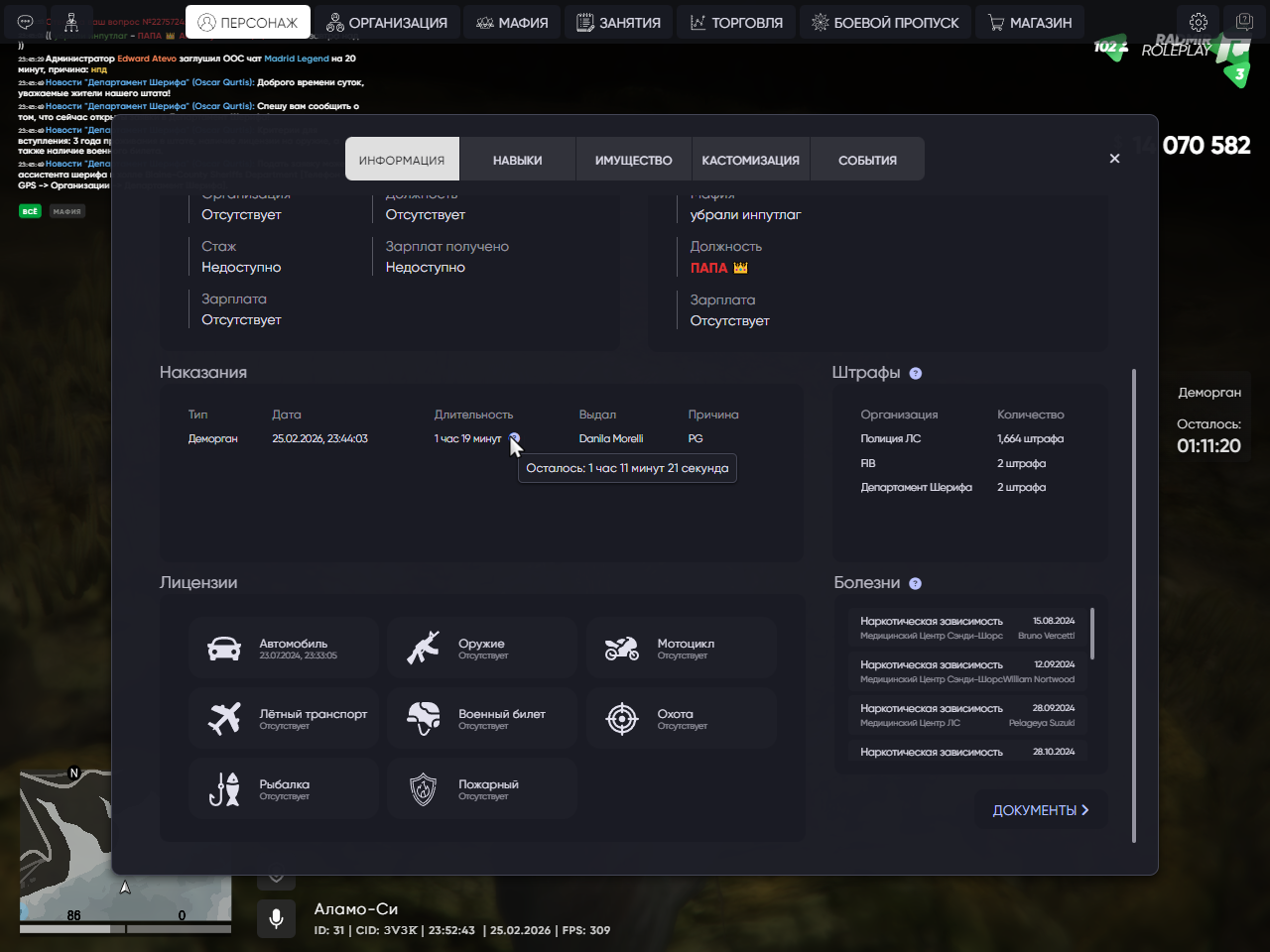The height and width of the screenshot is (952, 1270).
Task: Open the ЗАНЯТИЯ top menu tab
Action: [x=619, y=22]
